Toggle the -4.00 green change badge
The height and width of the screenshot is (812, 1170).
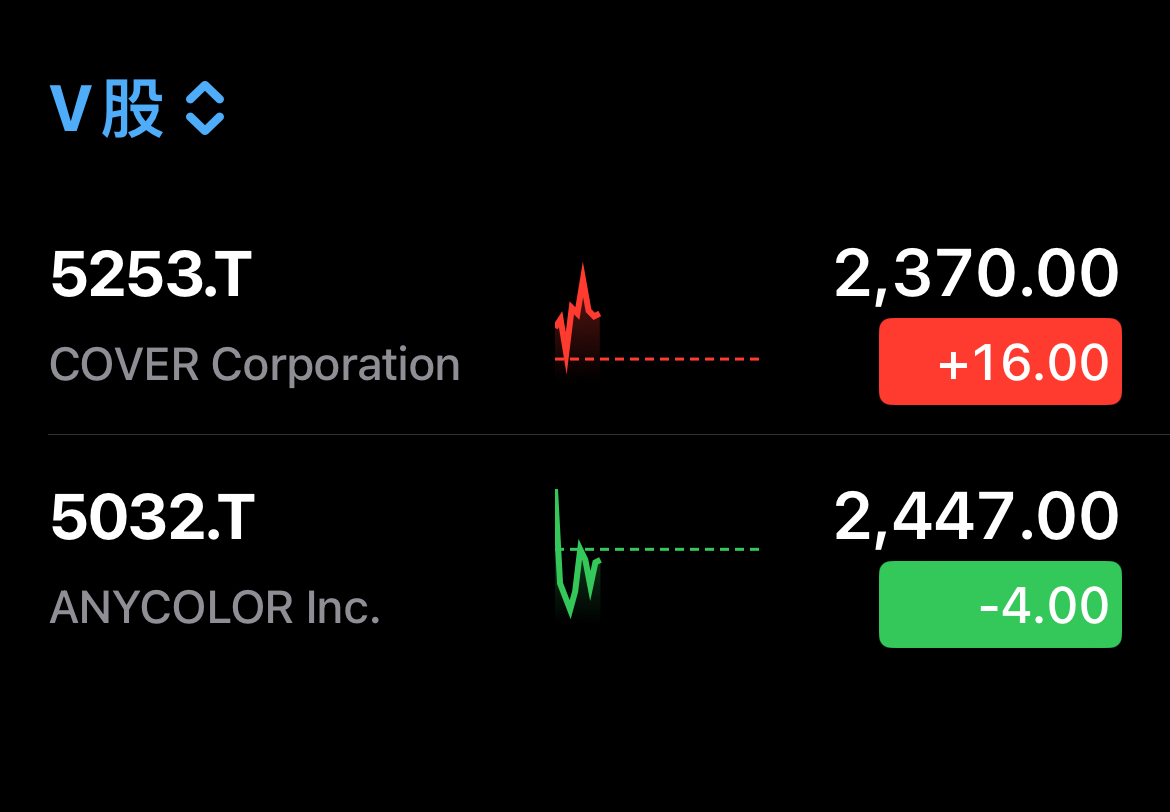point(1000,605)
